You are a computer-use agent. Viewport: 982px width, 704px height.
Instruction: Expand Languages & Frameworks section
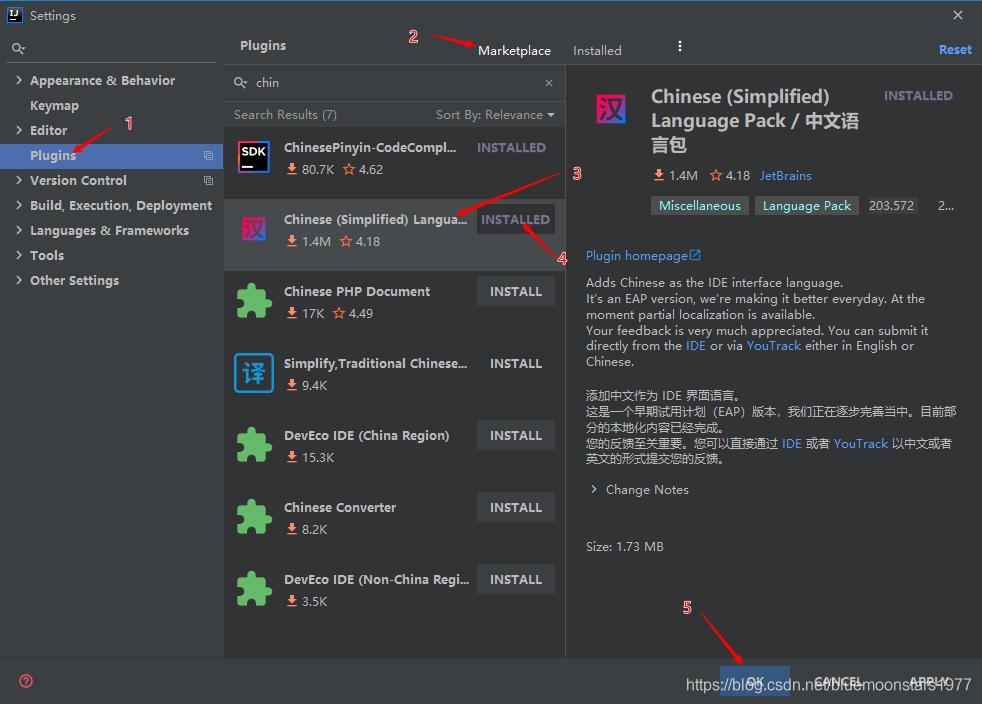coord(19,230)
